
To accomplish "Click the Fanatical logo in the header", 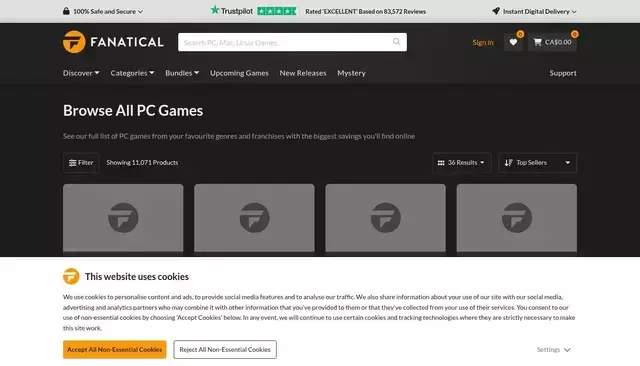I will pos(113,42).
